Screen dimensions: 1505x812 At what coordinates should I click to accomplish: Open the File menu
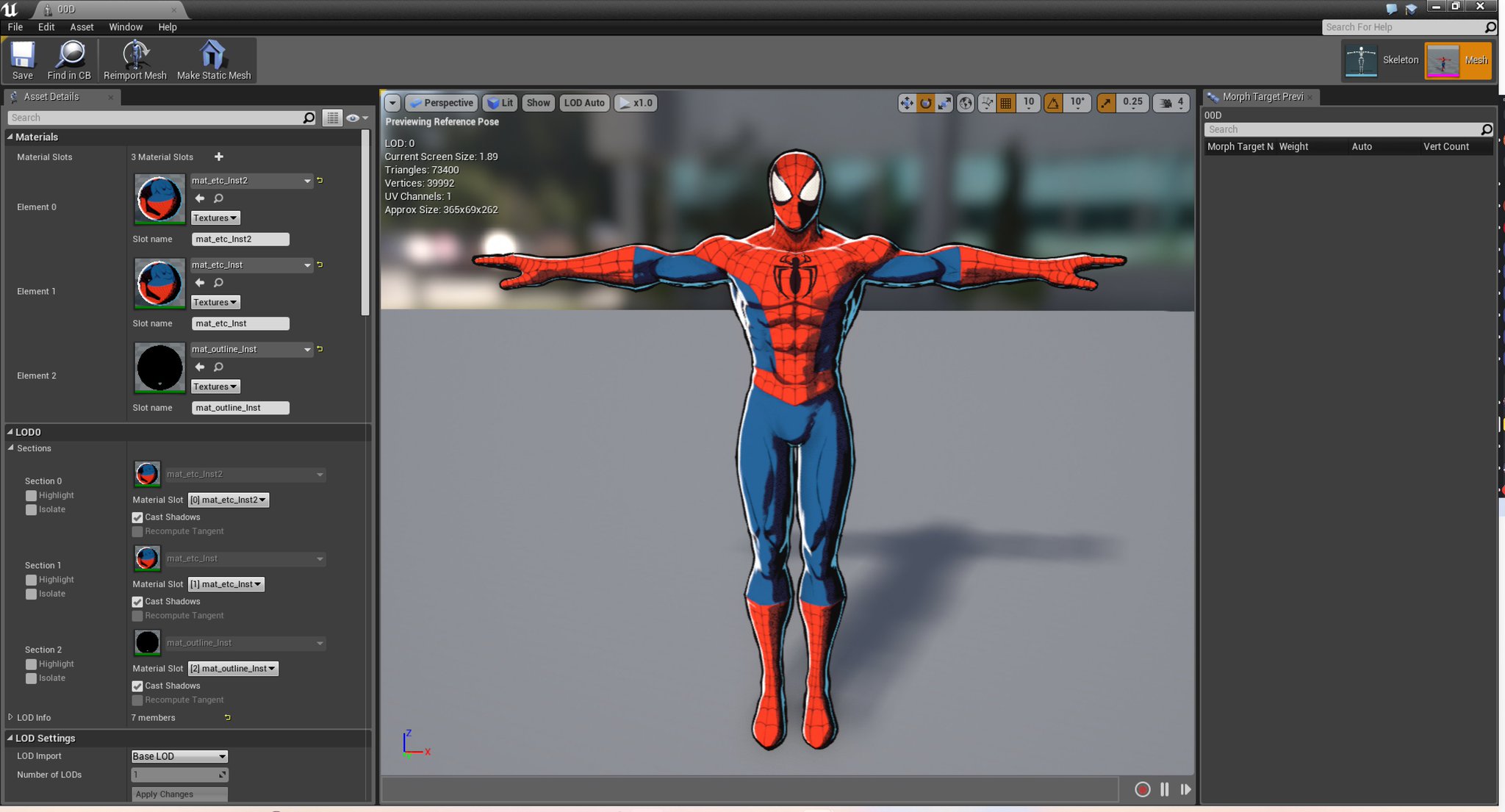(x=15, y=27)
